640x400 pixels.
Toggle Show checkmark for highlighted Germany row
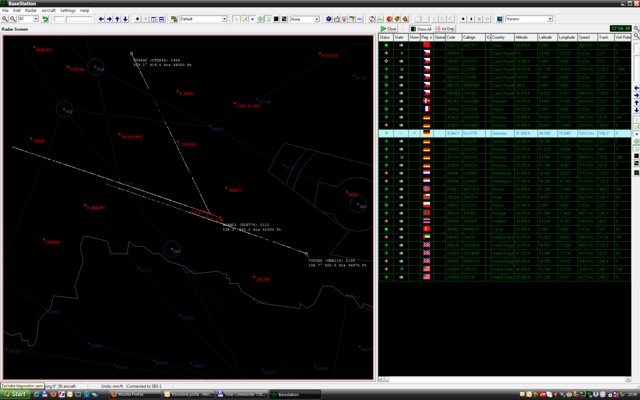click(x=414, y=133)
